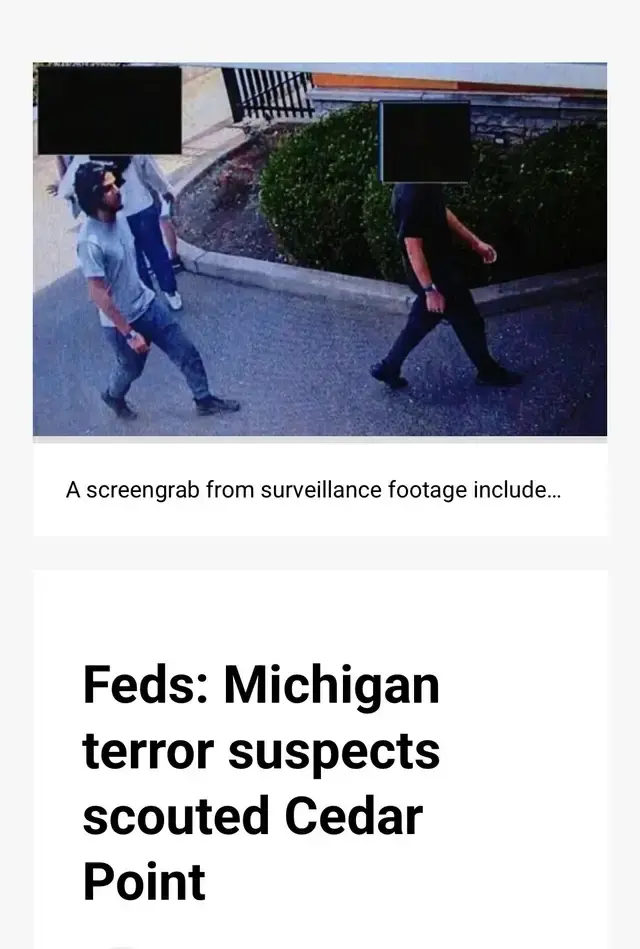
Task: Open the surveillance footage screengrab image
Action: (x=320, y=249)
